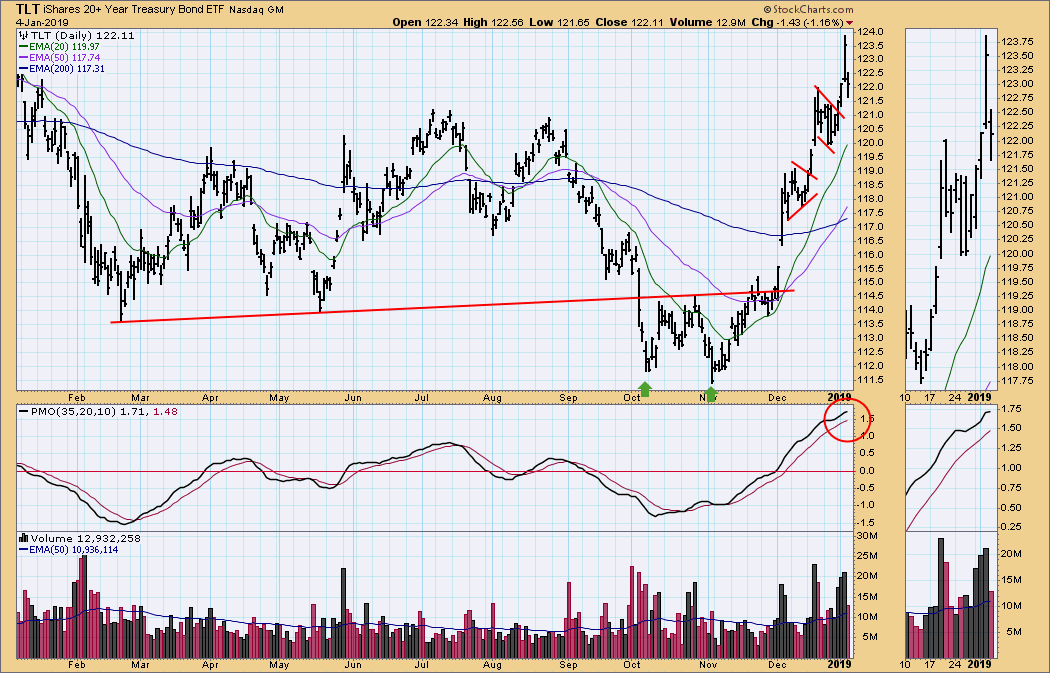Click '24' on the zoom panel bottom date axis
Image resolution: width=1050 pixels, height=673 pixels.
[955, 664]
